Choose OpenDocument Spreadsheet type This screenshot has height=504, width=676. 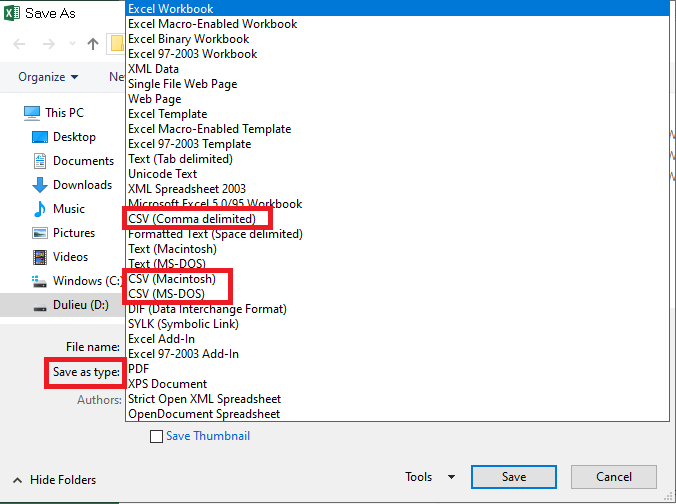[x=397, y=414]
